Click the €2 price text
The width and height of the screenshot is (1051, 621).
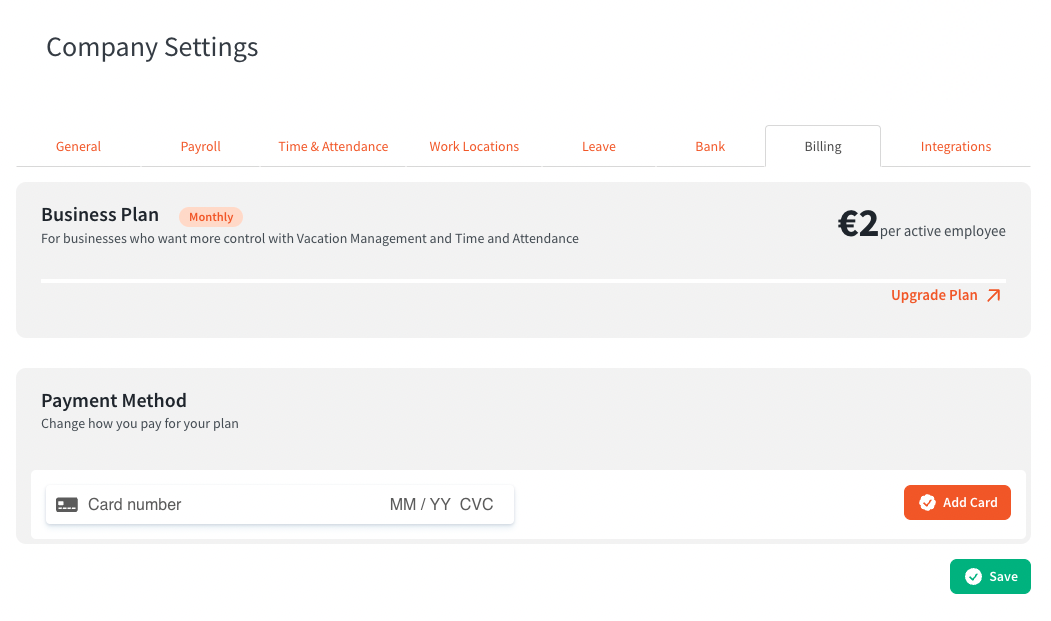point(858,223)
